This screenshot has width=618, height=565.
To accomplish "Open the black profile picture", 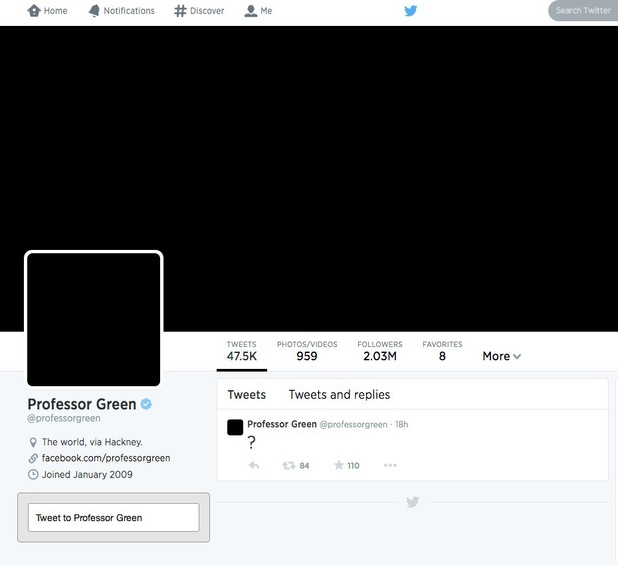I will (x=94, y=319).
